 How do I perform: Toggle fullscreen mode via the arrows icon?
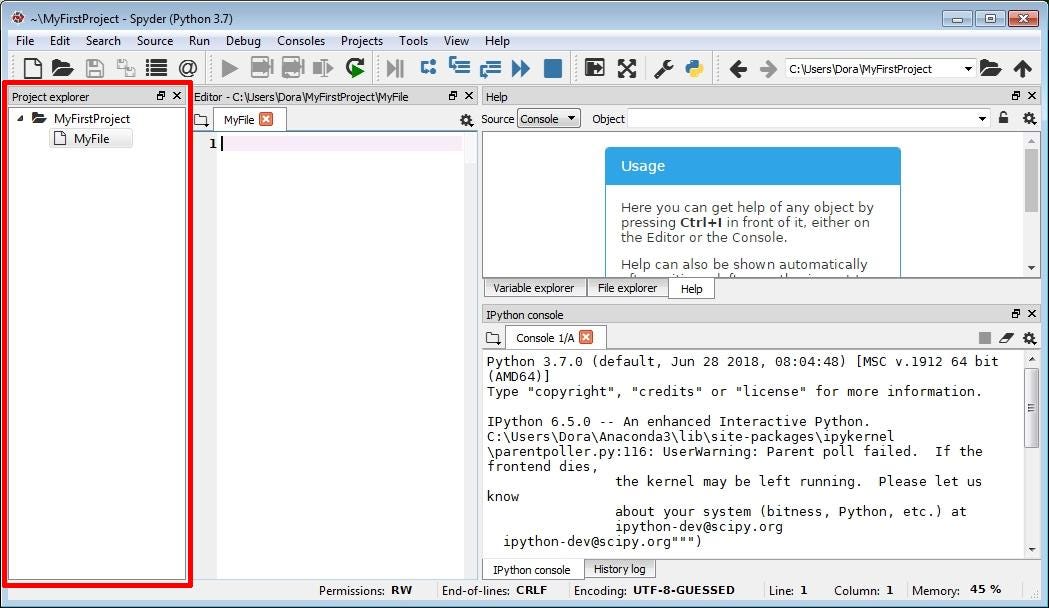pos(627,68)
